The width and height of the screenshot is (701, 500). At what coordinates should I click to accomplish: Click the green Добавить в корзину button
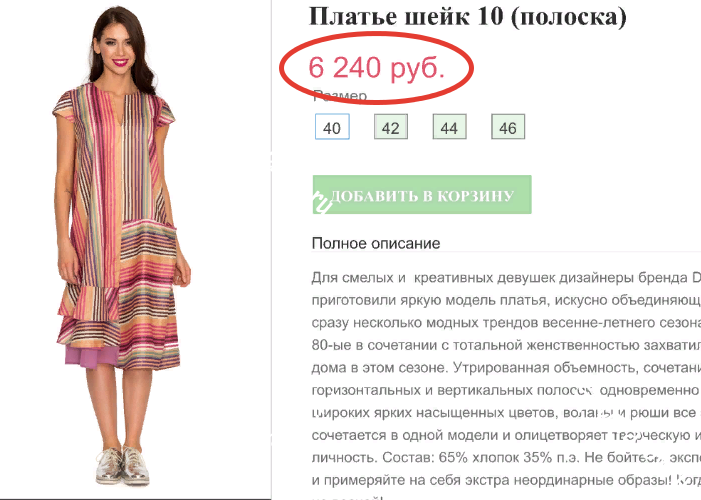422,195
